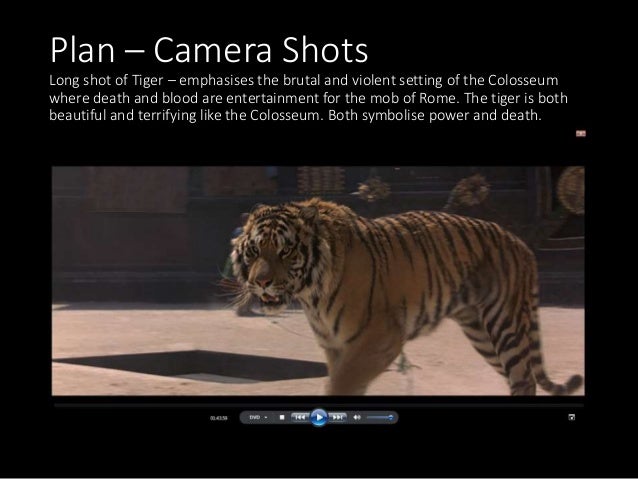Image resolution: width=638 pixels, height=479 pixels.
Task: Skip to next chapter button
Action: click(x=337, y=417)
